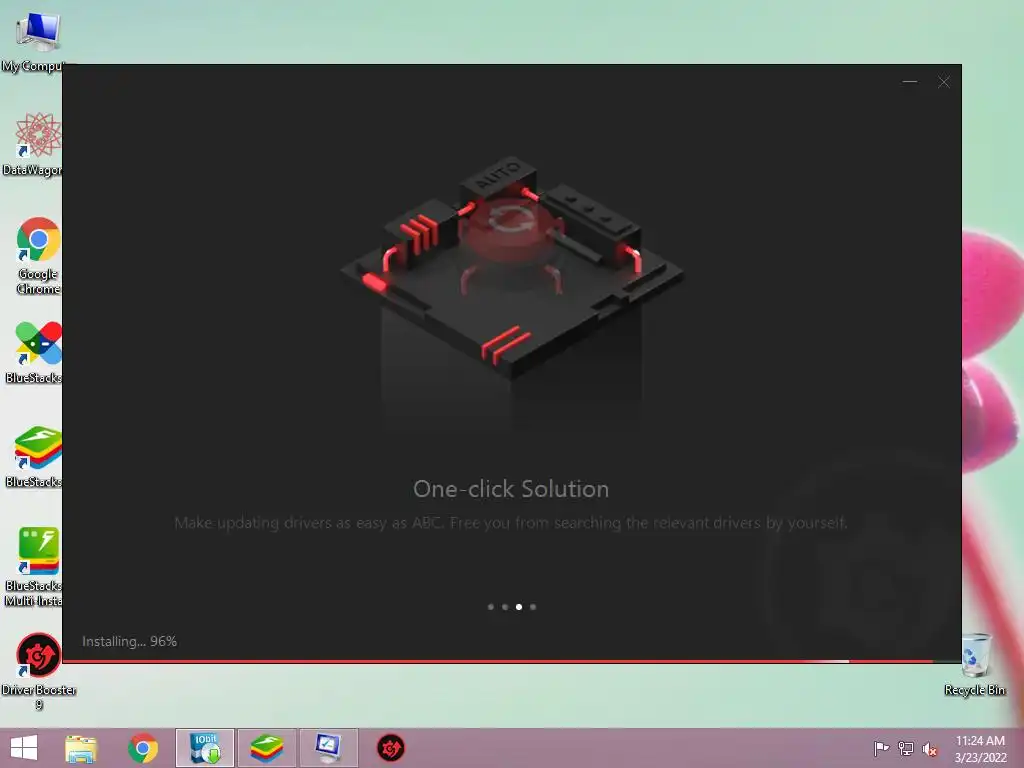Open the Recycle Bin desktop icon

point(975,664)
